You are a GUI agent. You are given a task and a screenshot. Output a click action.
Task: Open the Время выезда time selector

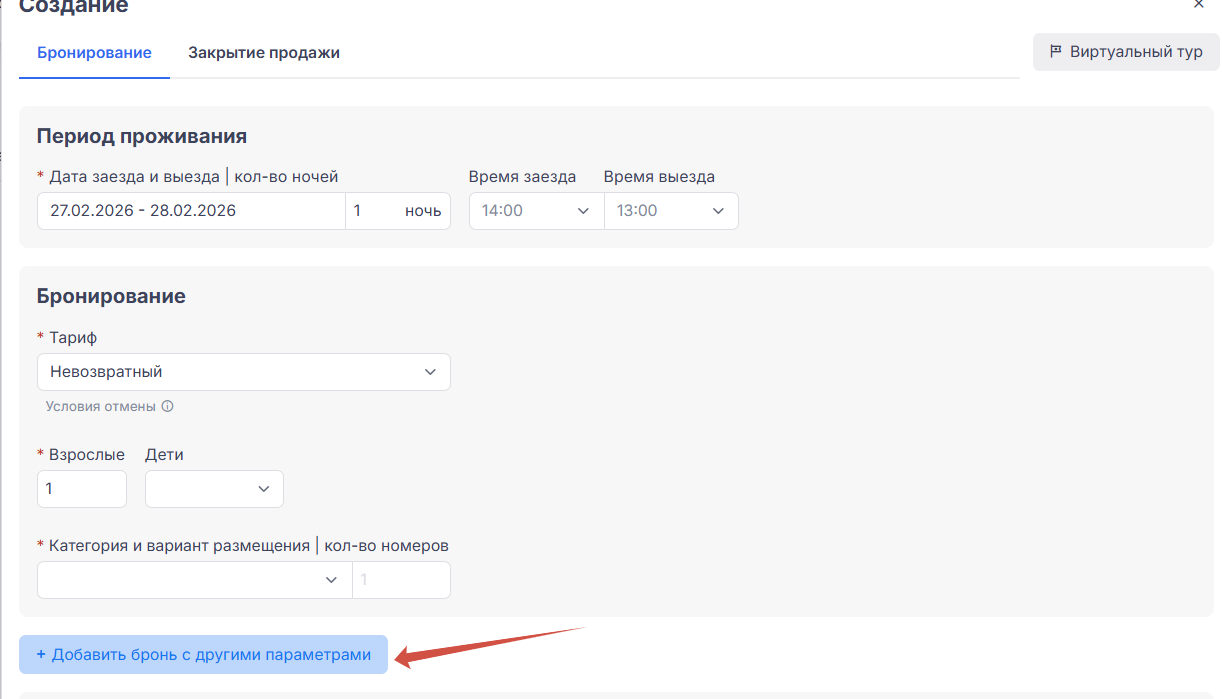(670, 211)
